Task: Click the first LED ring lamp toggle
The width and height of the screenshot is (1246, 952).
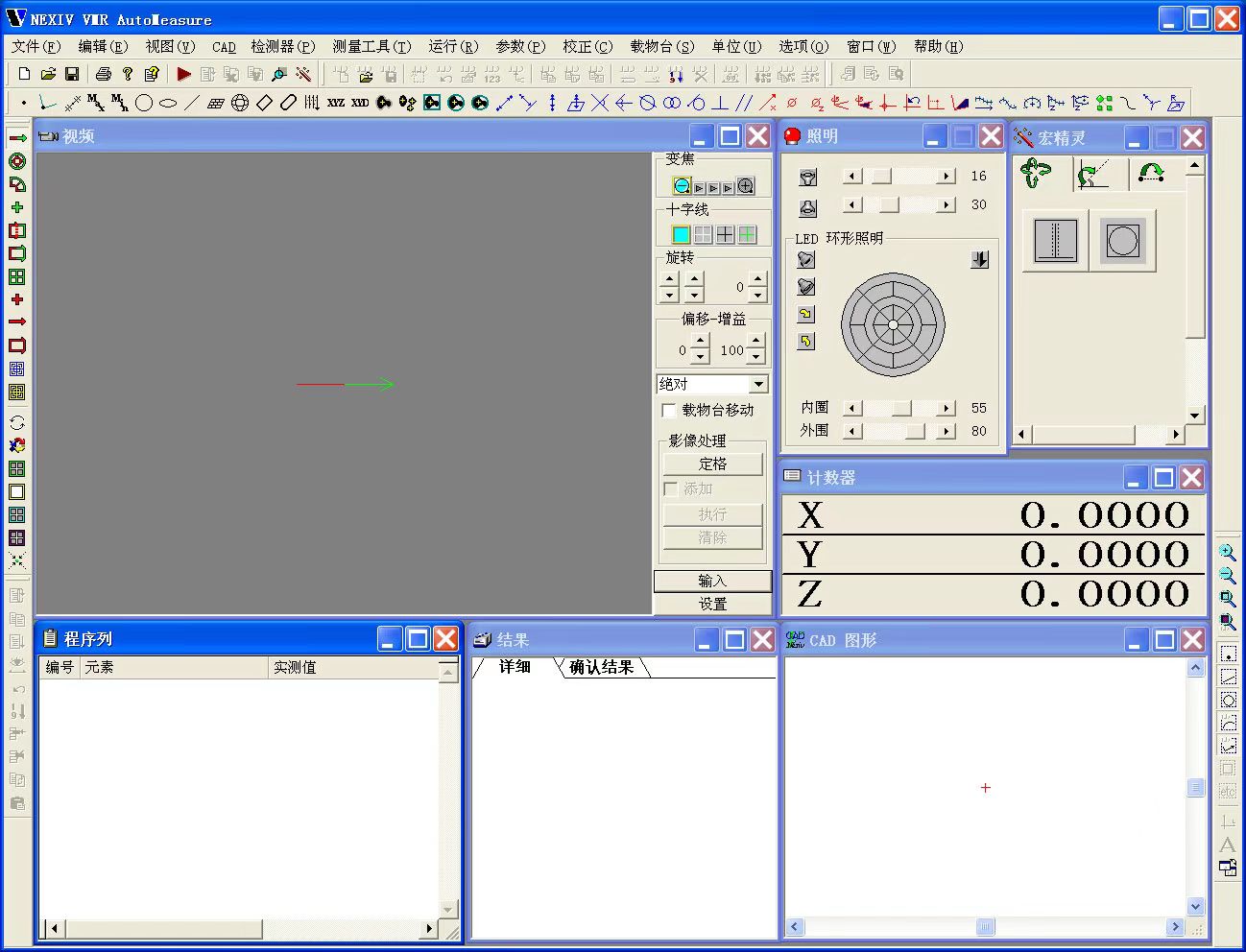Action: tap(806, 260)
